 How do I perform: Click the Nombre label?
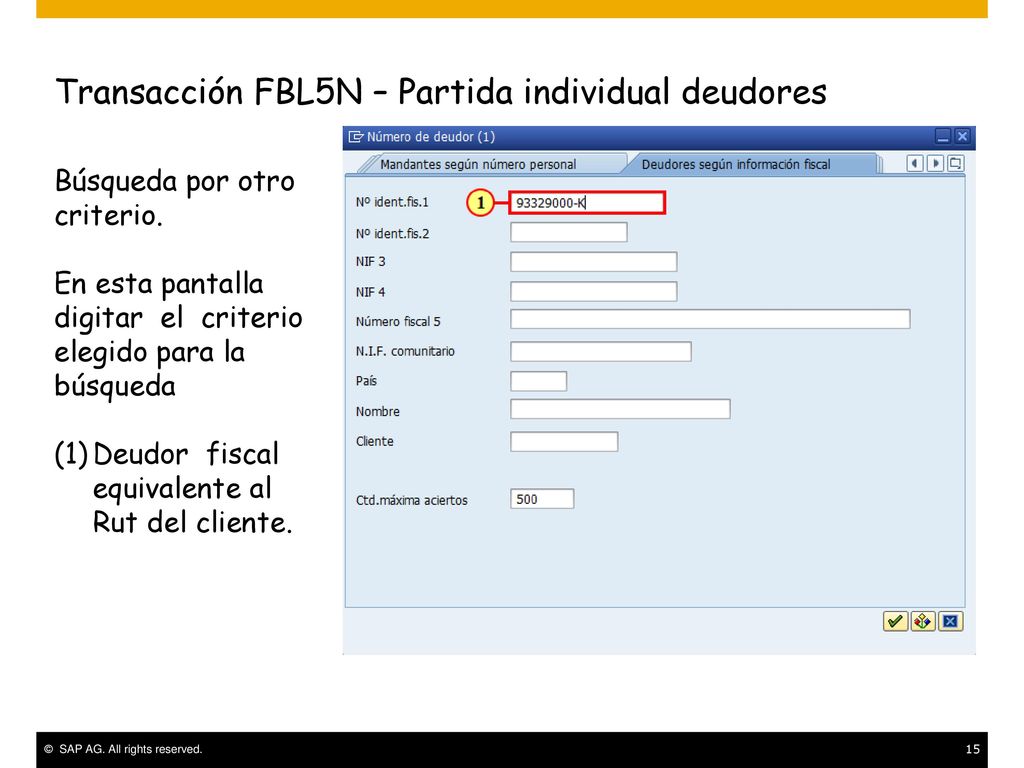coord(377,411)
